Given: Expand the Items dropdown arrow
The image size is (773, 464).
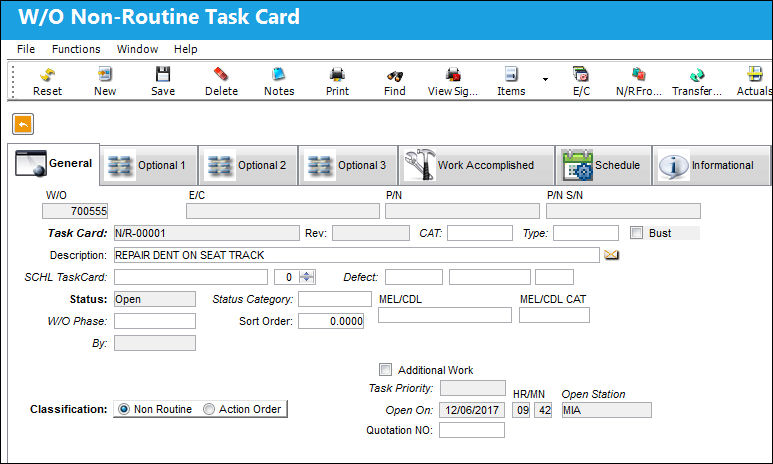Looking at the screenshot, I should point(545,79).
